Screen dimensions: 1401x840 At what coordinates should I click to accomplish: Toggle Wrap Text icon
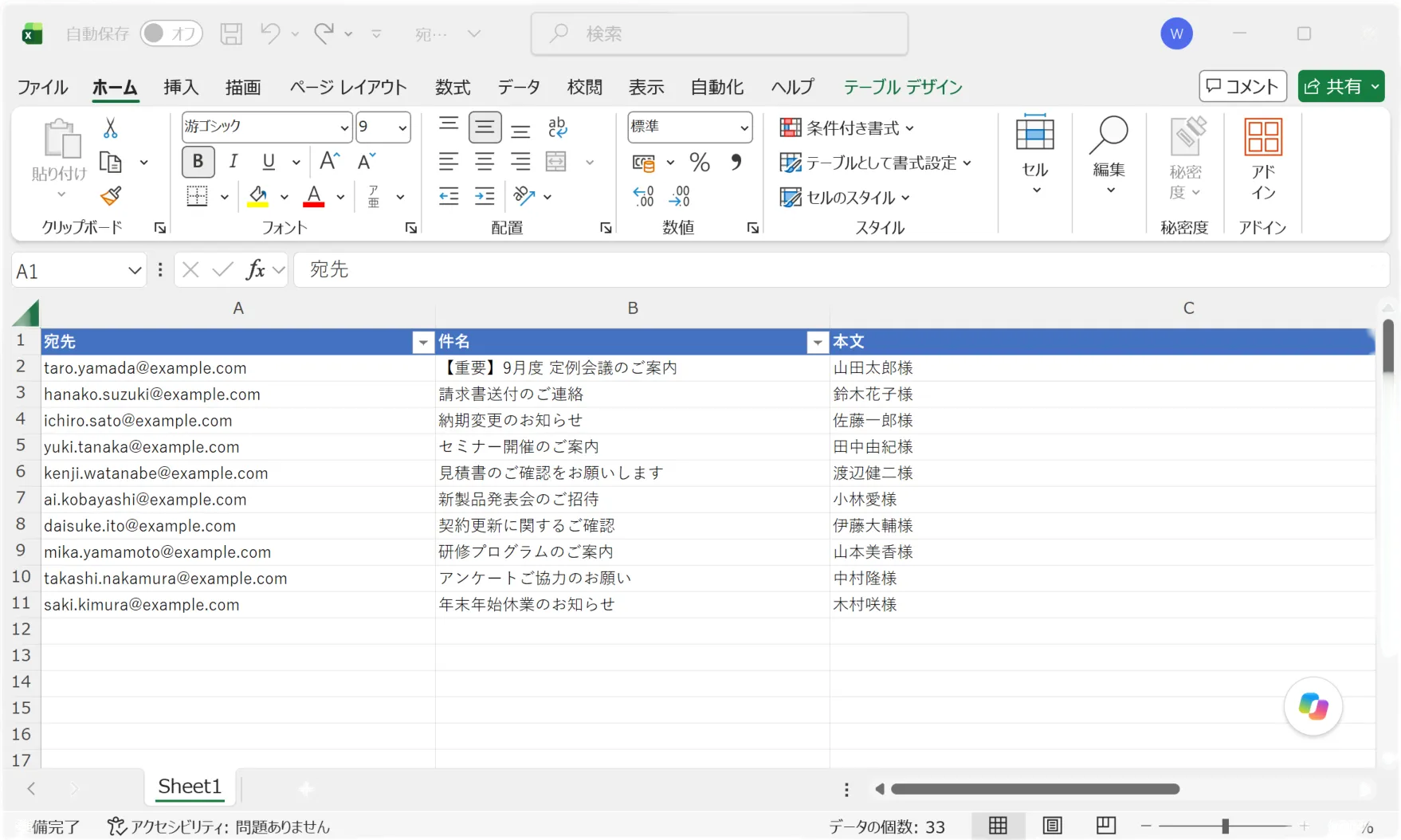pos(557,127)
